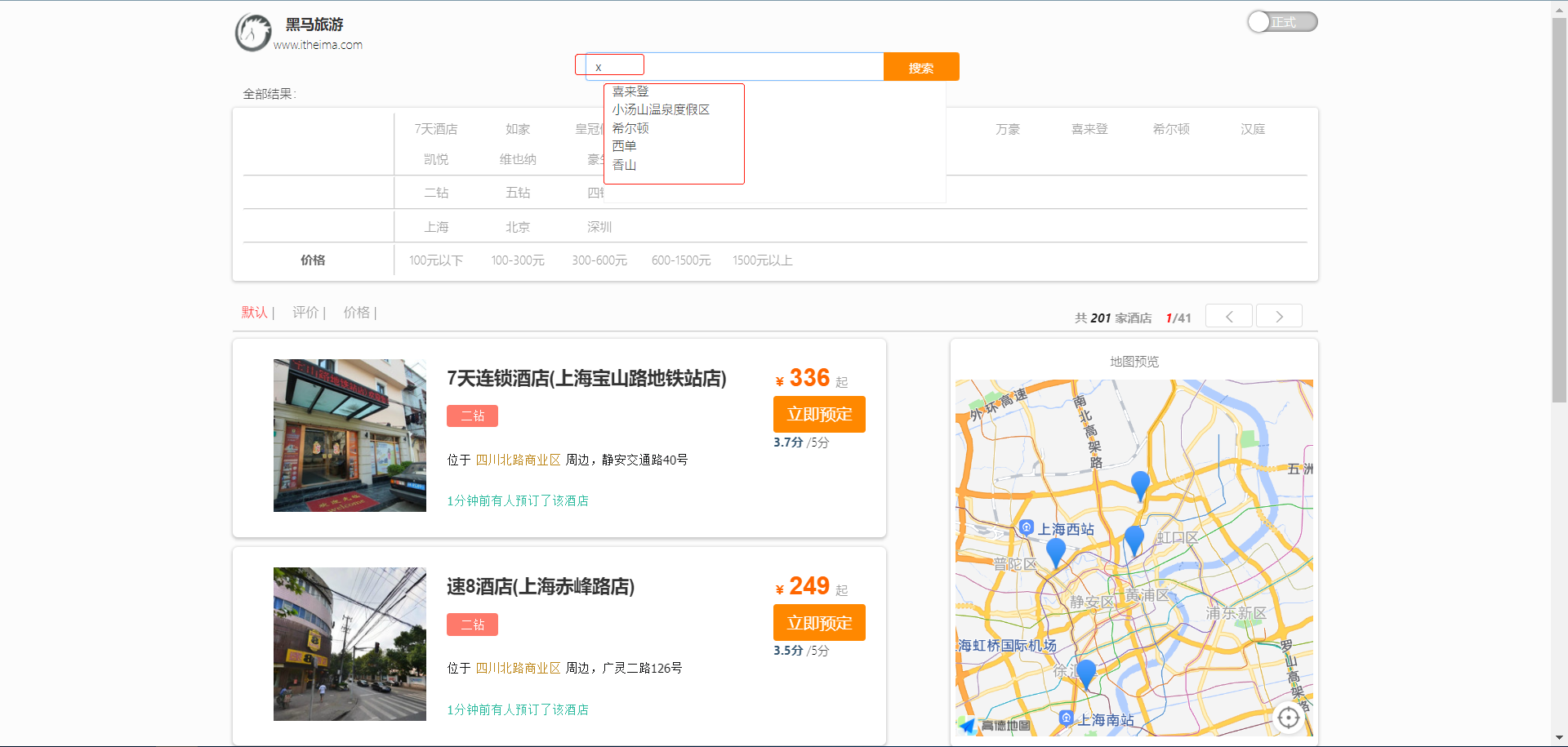Click 上海南站 station icon on map
1568x747 pixels.
(1066, 718)
